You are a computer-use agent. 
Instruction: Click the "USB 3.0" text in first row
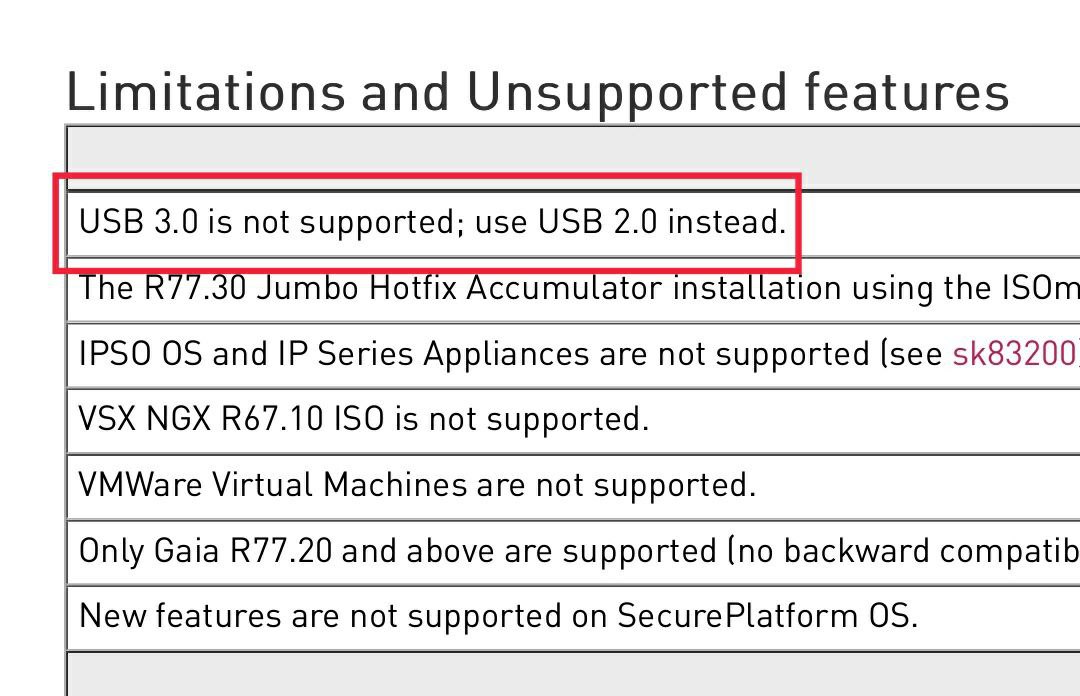click(x=138, y=222)
